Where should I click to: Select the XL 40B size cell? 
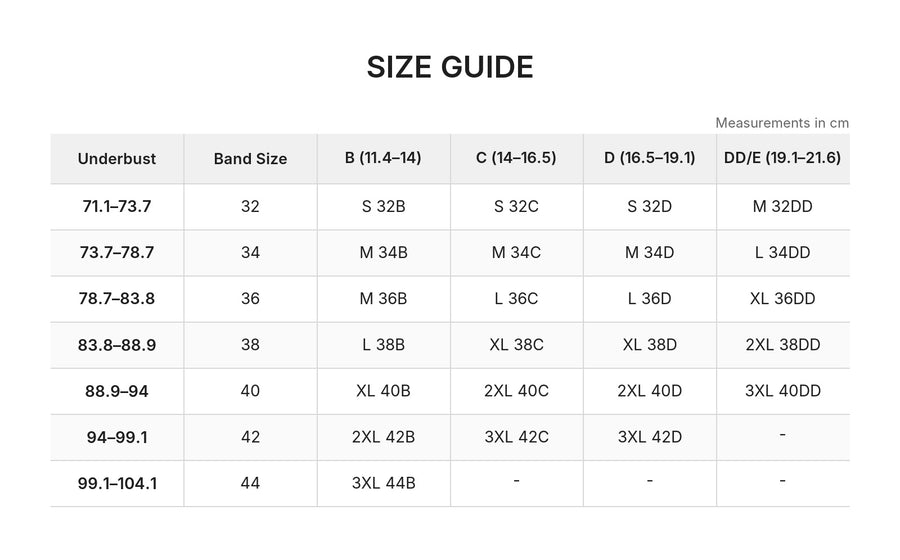pos(383,391)
